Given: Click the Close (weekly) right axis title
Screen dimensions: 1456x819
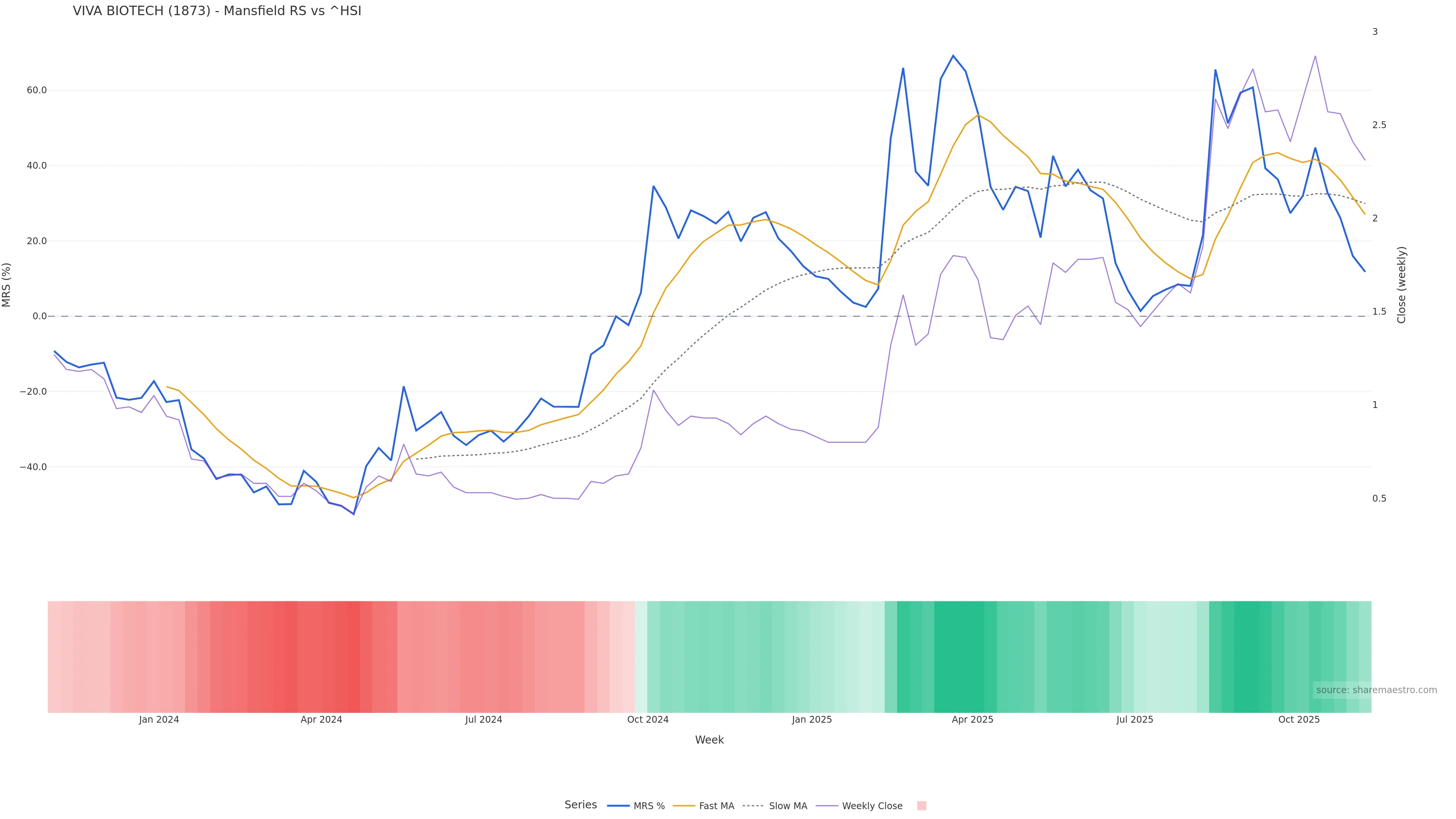Looking at the screenshot, I should pos(1401,285).
